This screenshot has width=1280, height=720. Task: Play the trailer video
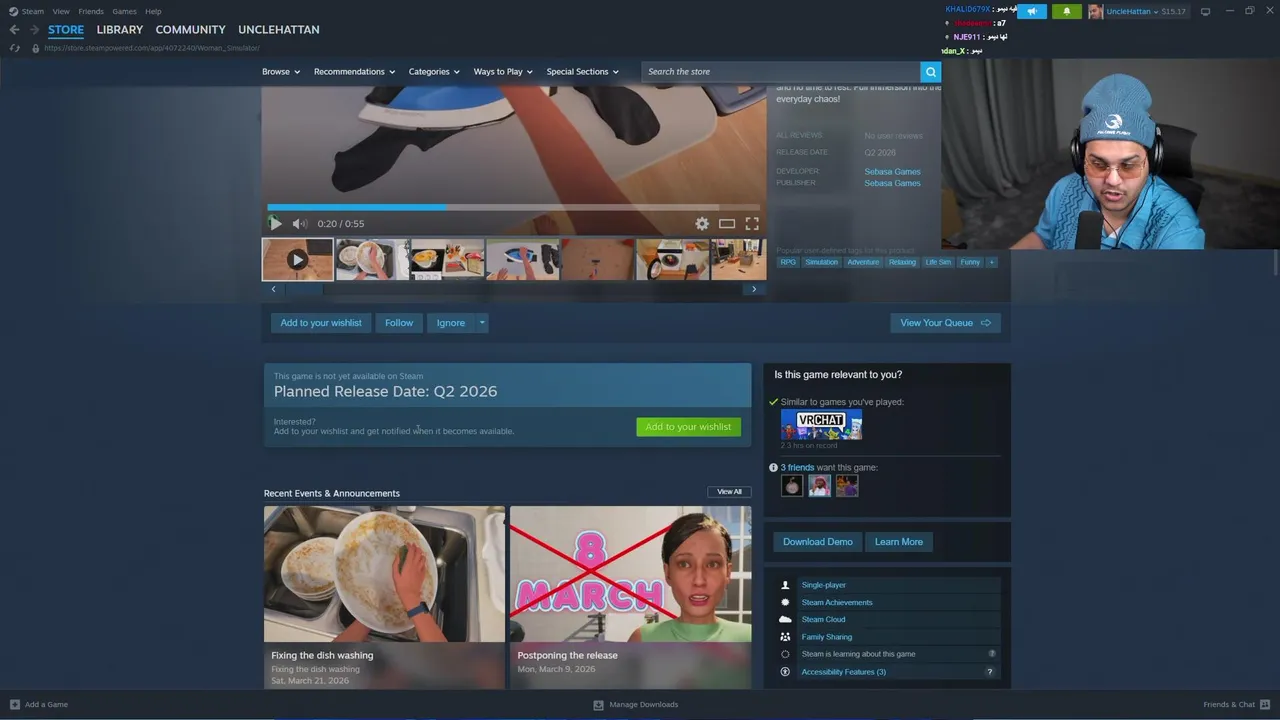pos(276,224)
